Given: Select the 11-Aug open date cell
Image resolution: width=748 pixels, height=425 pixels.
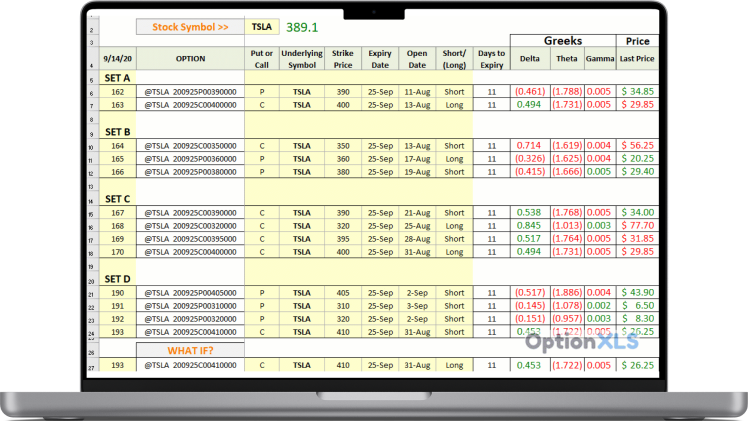Looking at the screenshot, I should pos(417,92).
